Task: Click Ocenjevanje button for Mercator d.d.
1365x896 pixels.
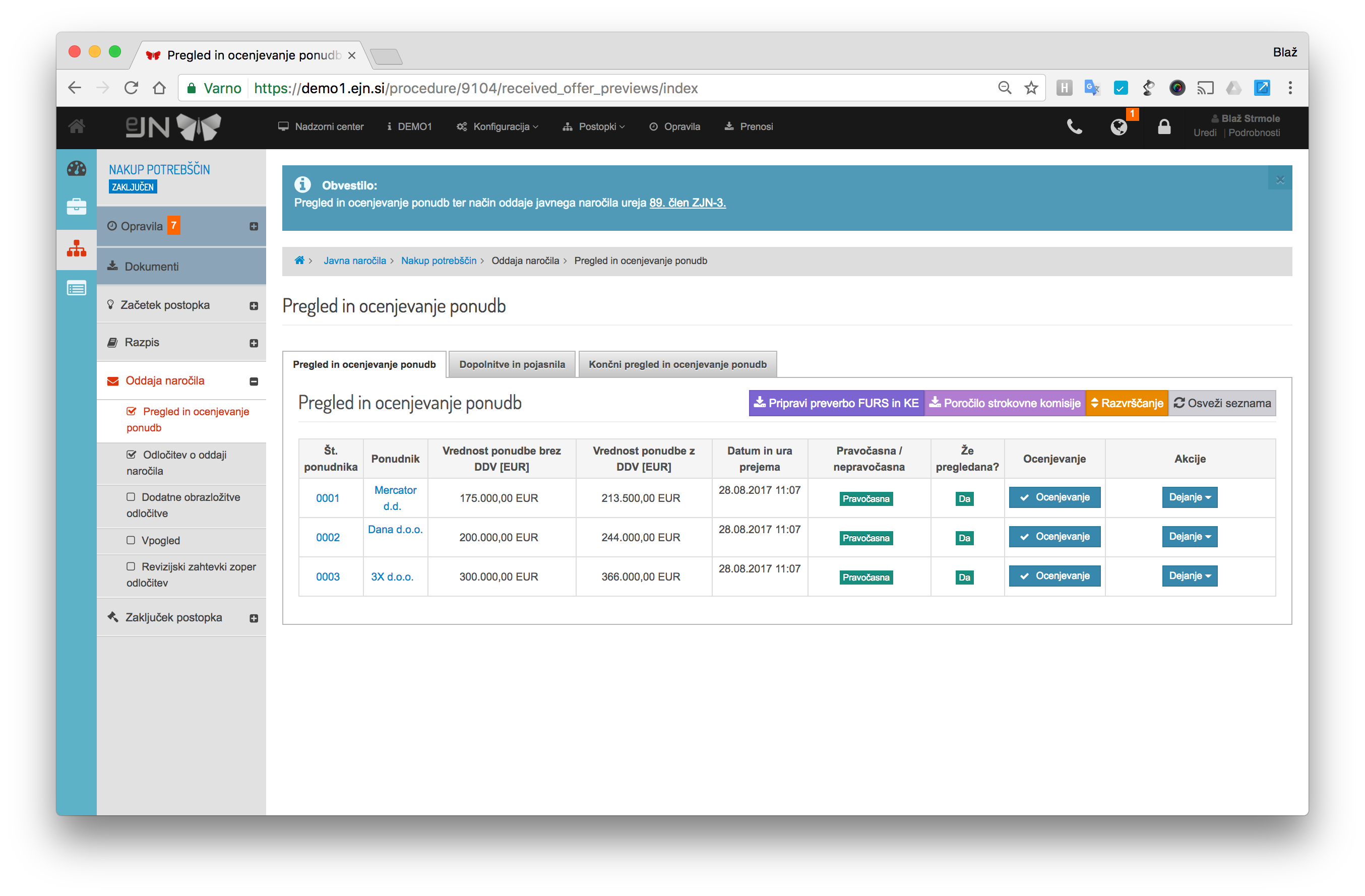Action: [x=1054, y=497]
